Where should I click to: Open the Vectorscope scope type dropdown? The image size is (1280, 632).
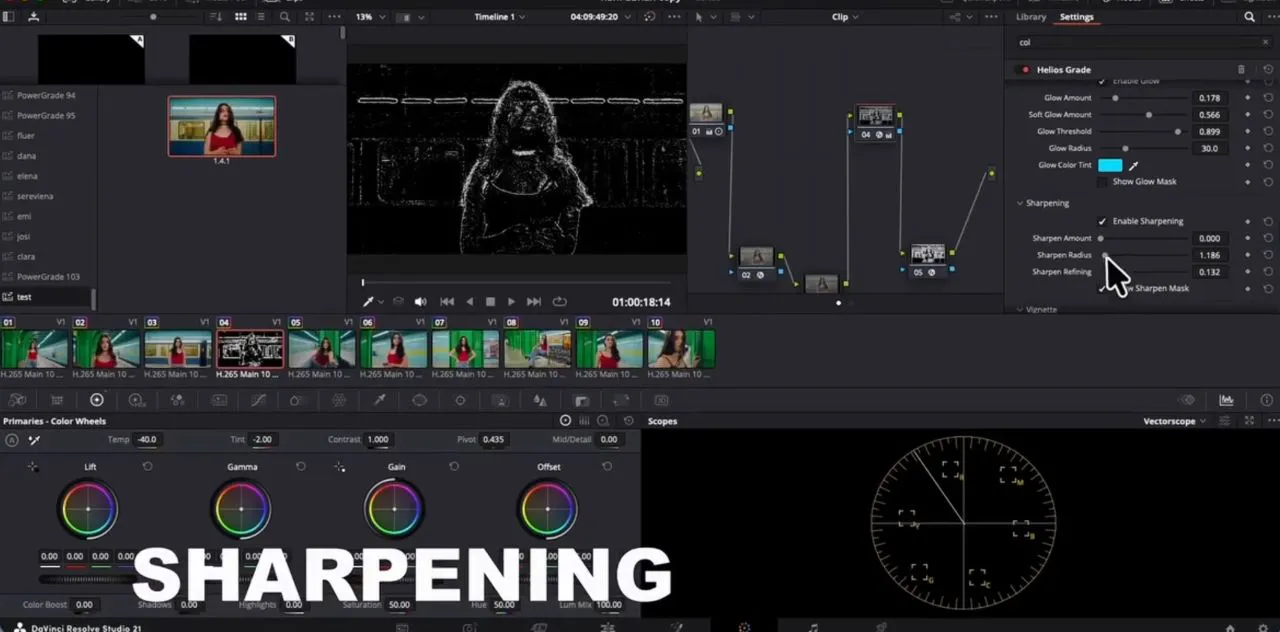1175,422
